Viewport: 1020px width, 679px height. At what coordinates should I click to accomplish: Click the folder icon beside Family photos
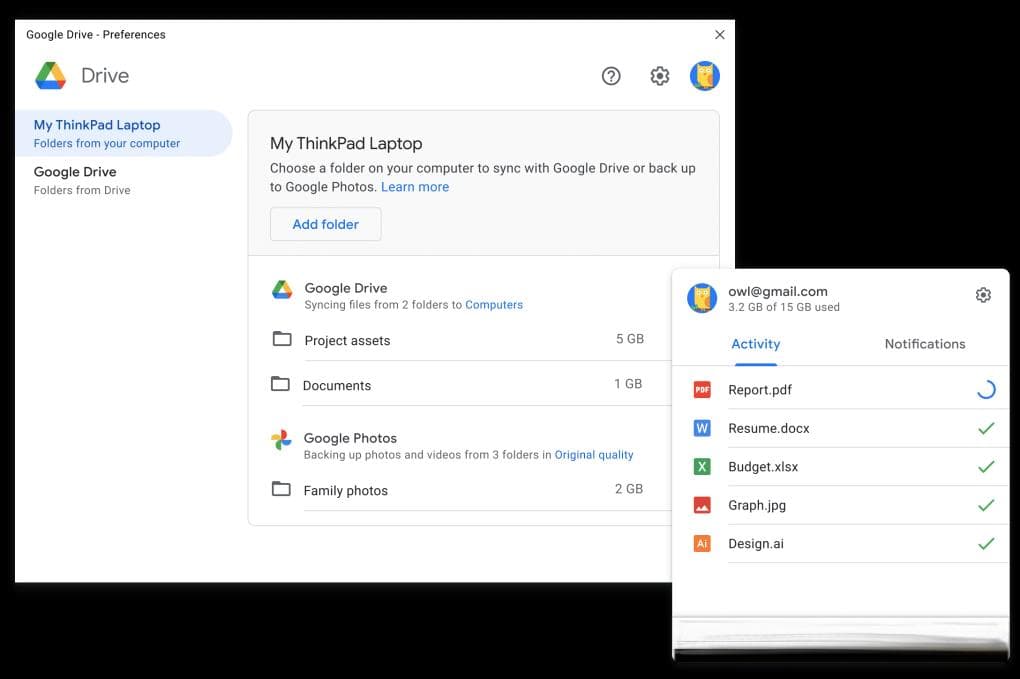[281, 488]
